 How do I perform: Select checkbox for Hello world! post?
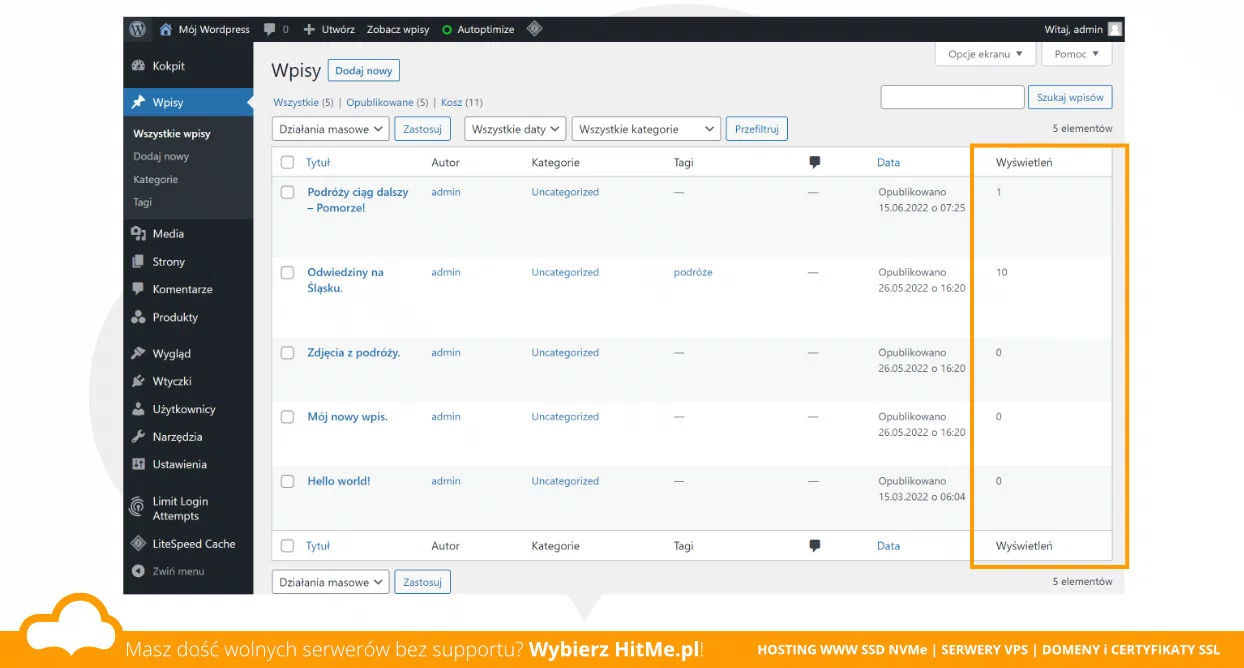[288, 481]
